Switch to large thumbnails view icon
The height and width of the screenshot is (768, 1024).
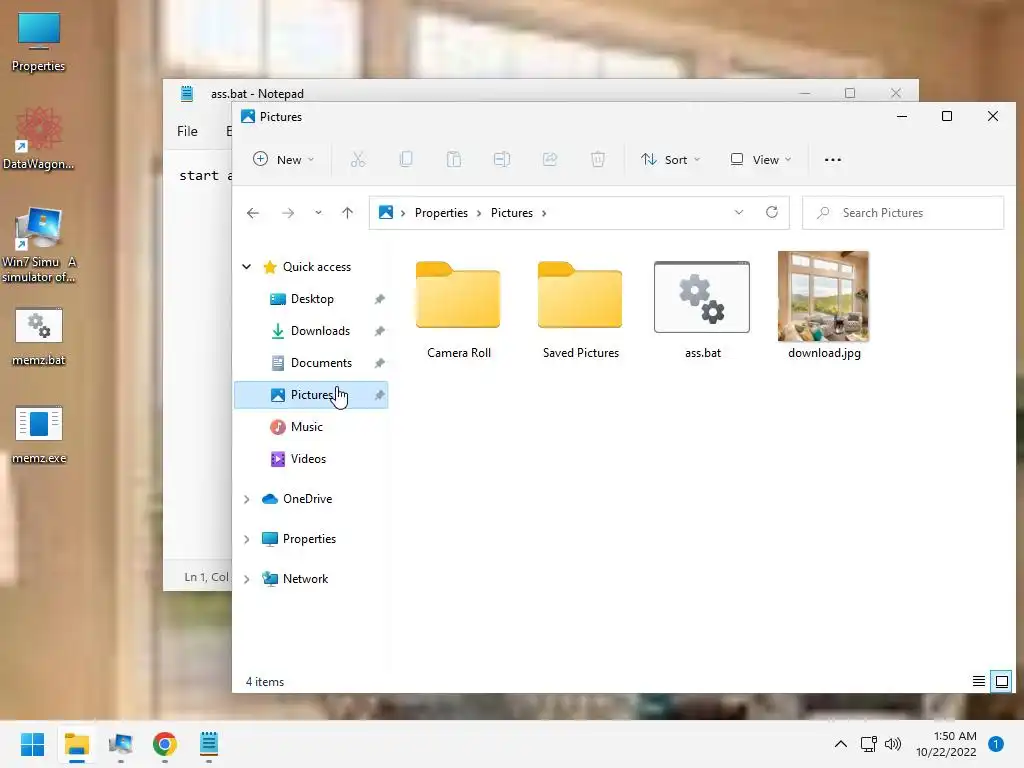click(1001, 682)
